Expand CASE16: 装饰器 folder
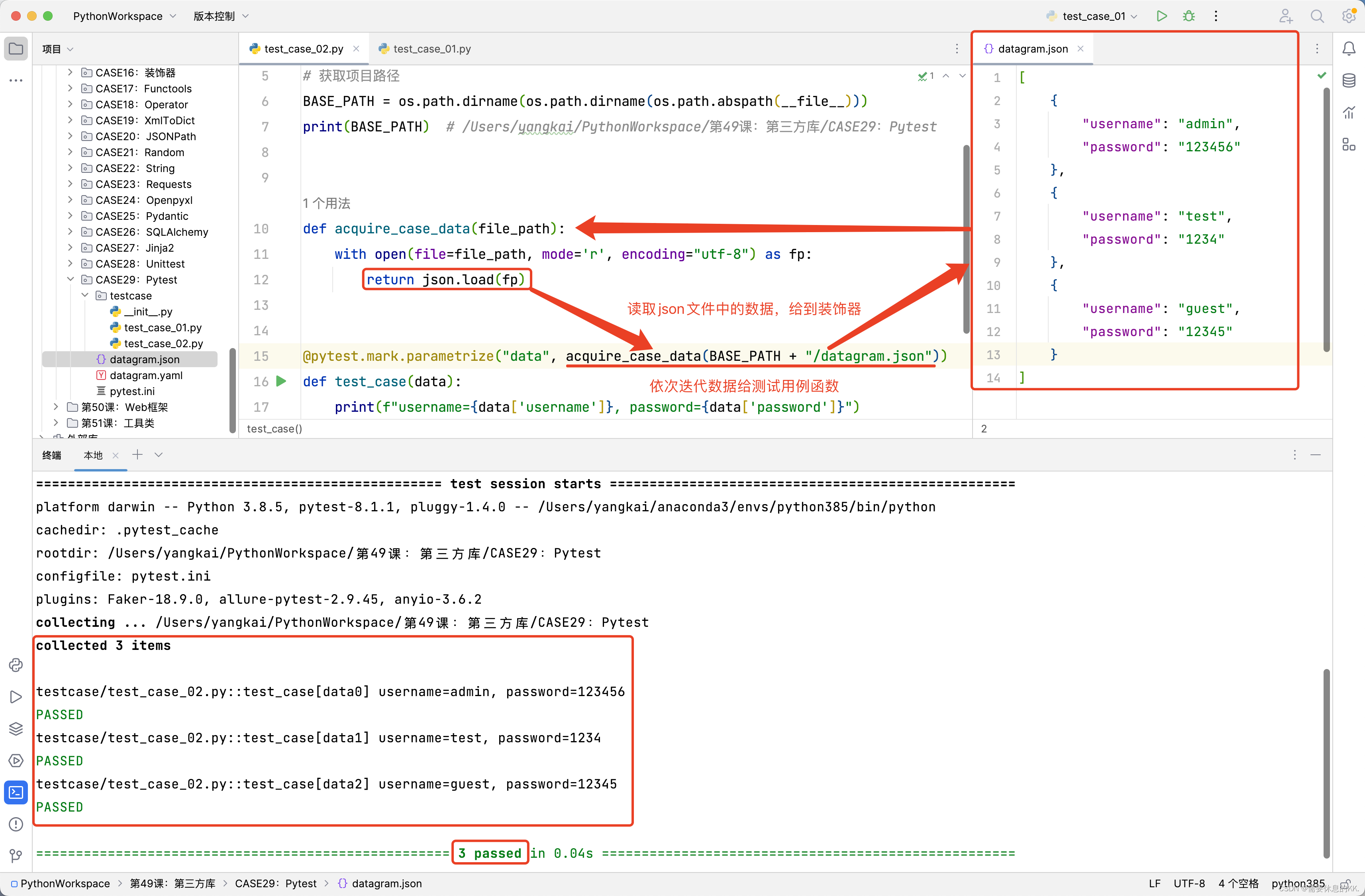 (x=70, y=72)
